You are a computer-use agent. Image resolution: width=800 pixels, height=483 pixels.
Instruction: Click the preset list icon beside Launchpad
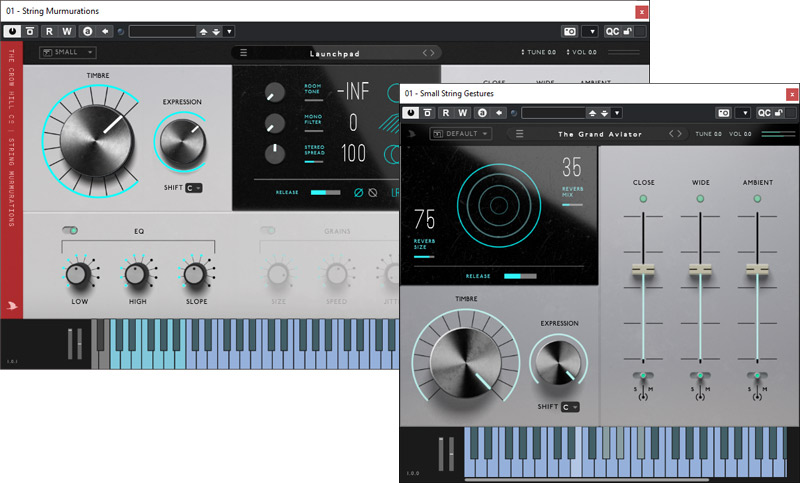244,52
